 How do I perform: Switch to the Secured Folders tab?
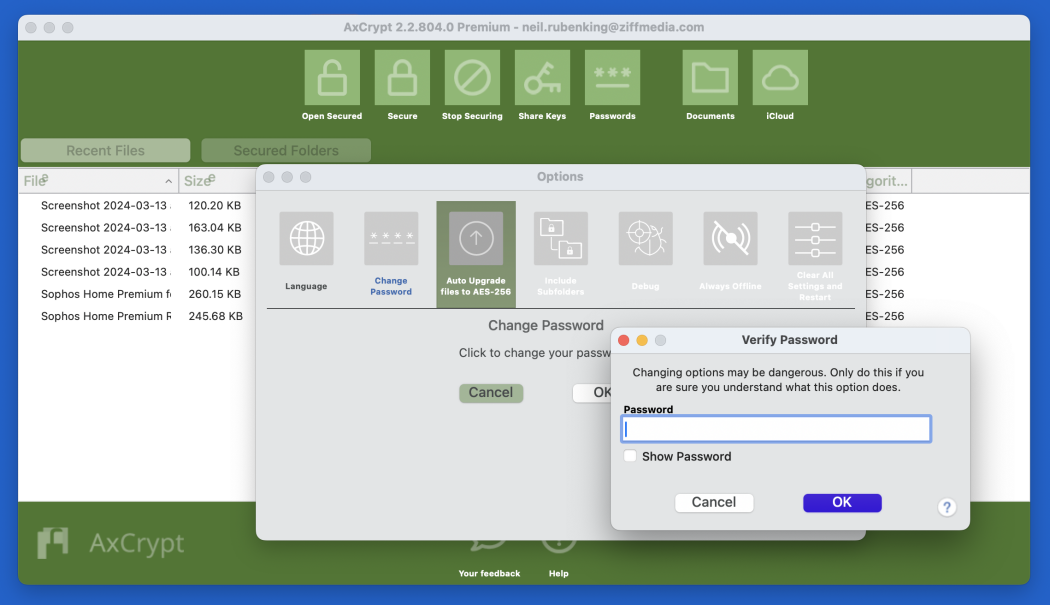pyautogui.click(x=285, y=149)
